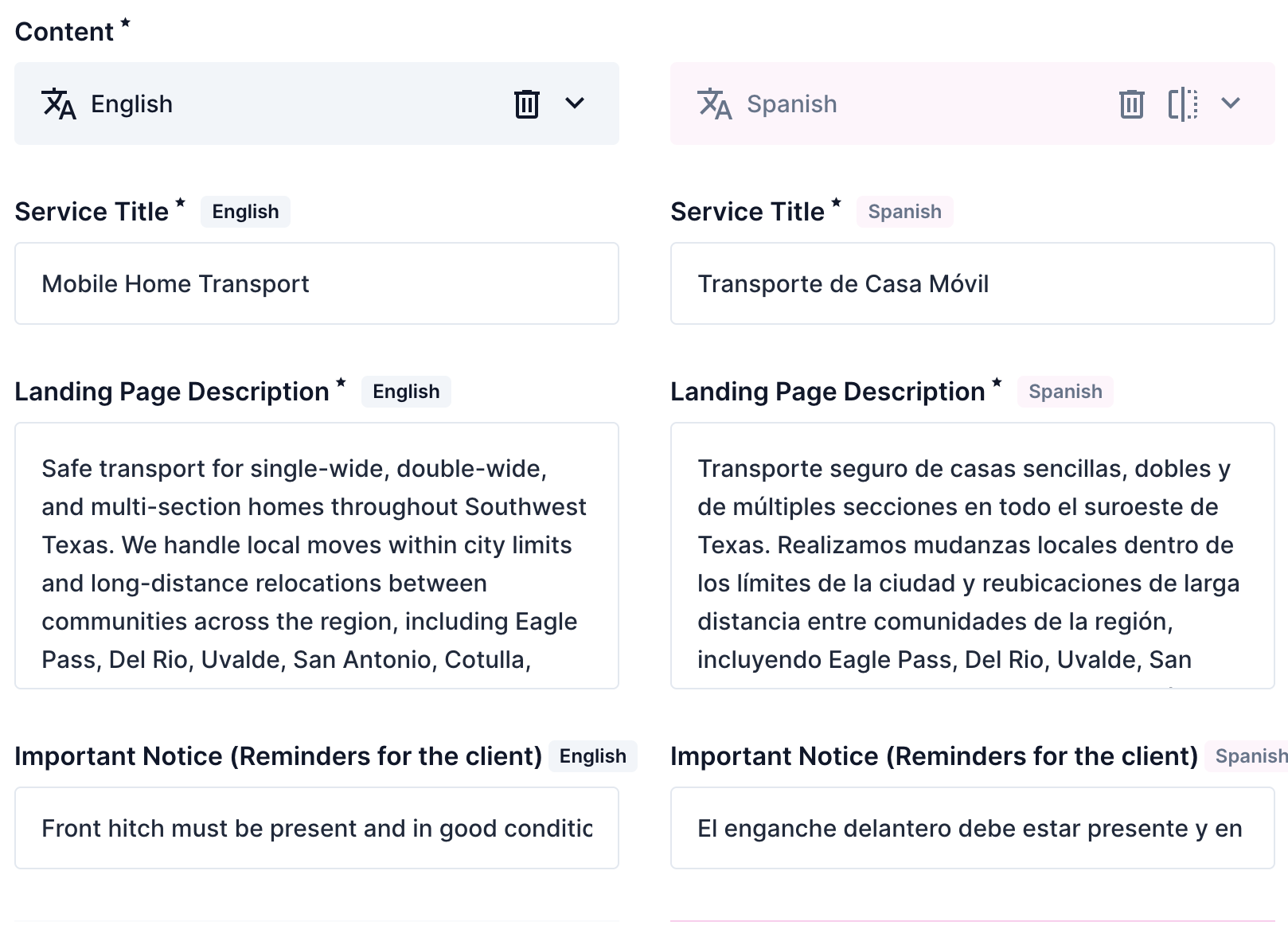1288x933 pixels.
Task: Click the left Landing Page Description label
Action: pos(172,392)
